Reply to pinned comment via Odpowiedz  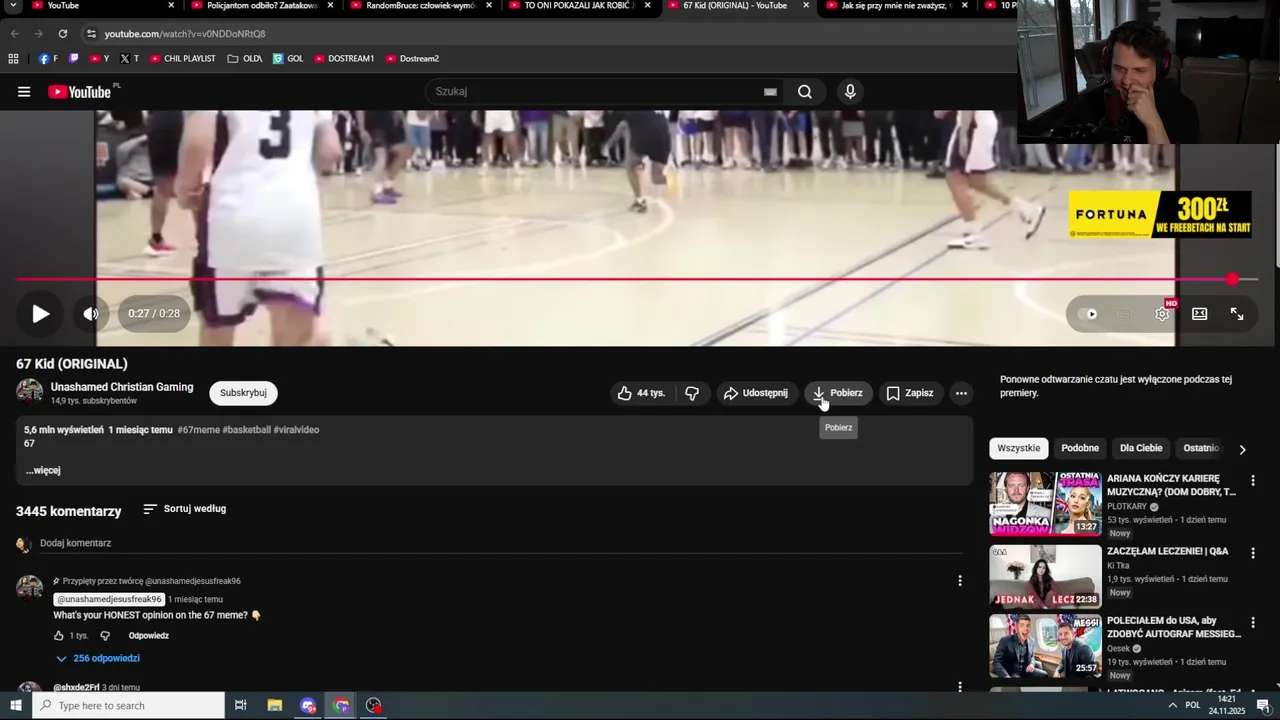point(148,636)
